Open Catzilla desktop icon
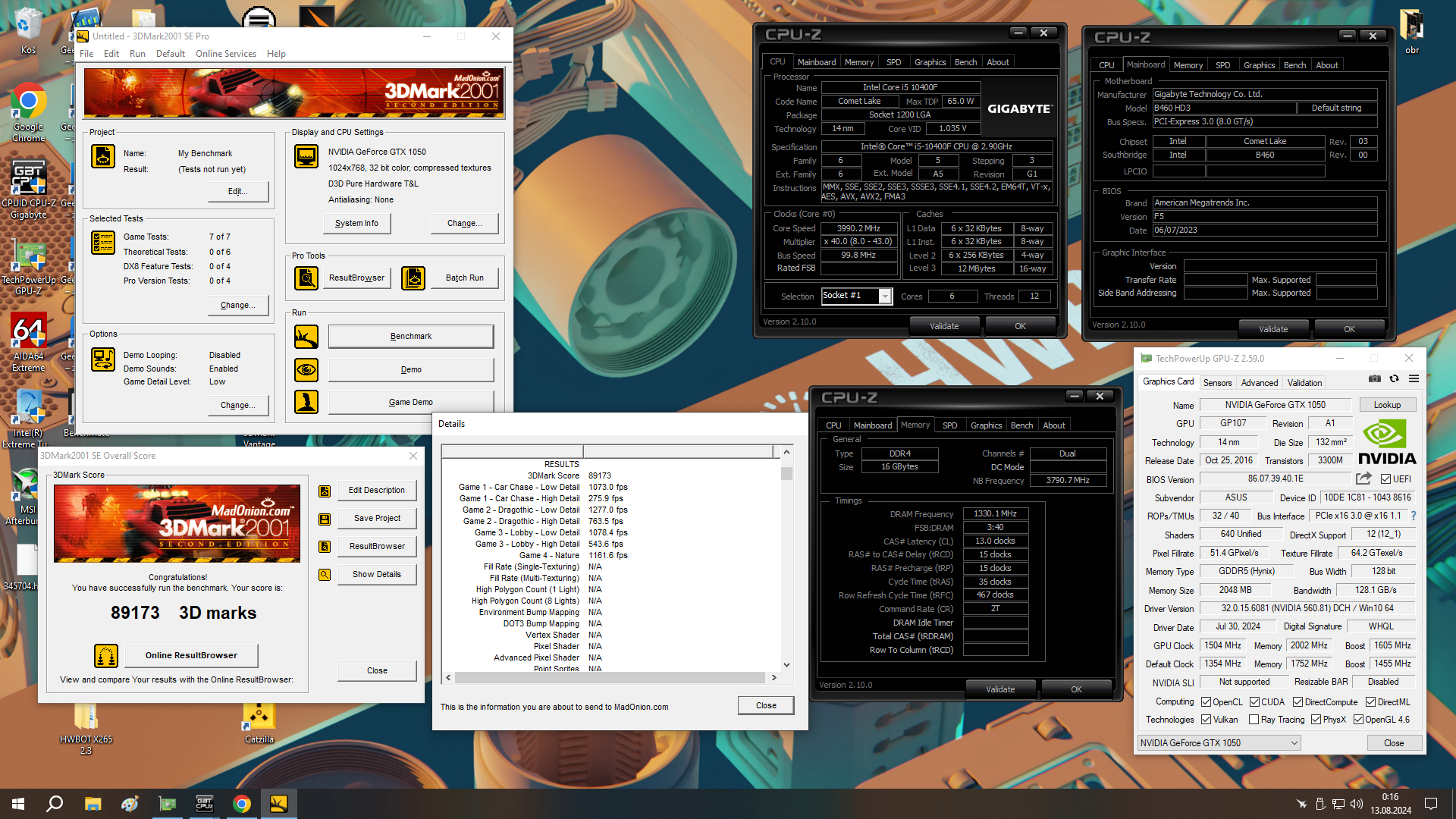The width and height of the screenshot is (1456, 819). 259,723
